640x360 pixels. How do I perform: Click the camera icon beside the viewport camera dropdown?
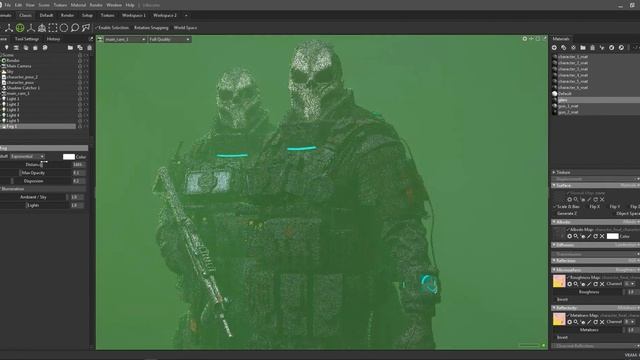tap(100, 39)
